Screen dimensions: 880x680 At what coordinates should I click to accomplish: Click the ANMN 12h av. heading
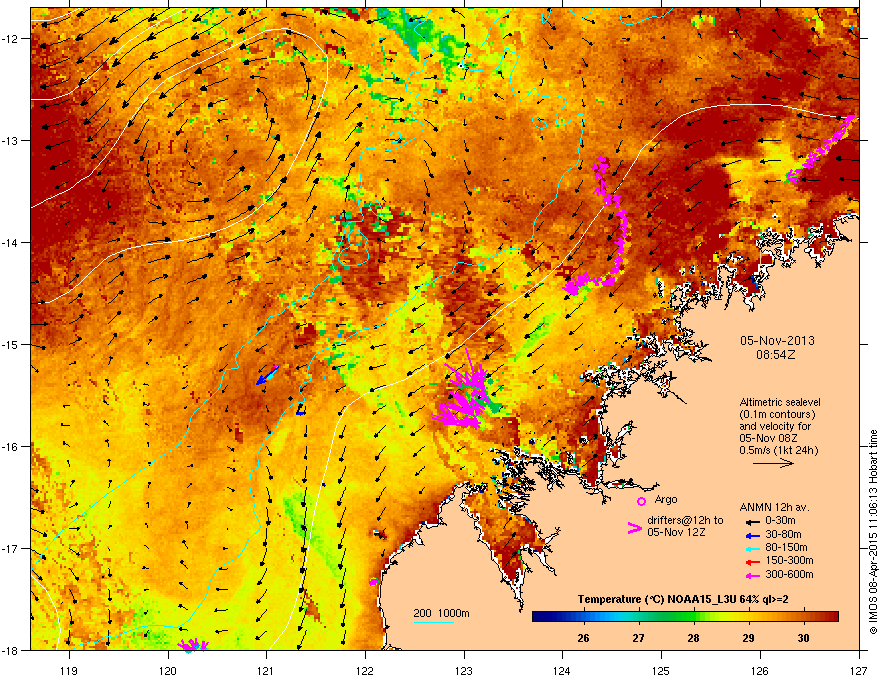pyautogui.click(x=774, y=507)
